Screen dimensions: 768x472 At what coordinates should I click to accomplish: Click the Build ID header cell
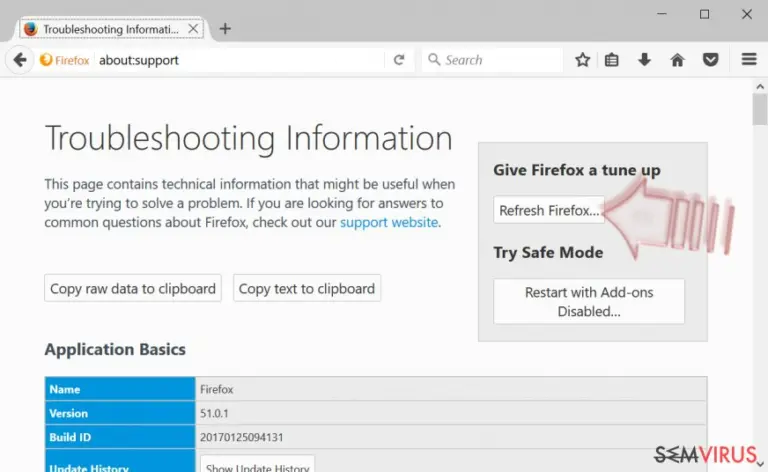click(120, 437)
